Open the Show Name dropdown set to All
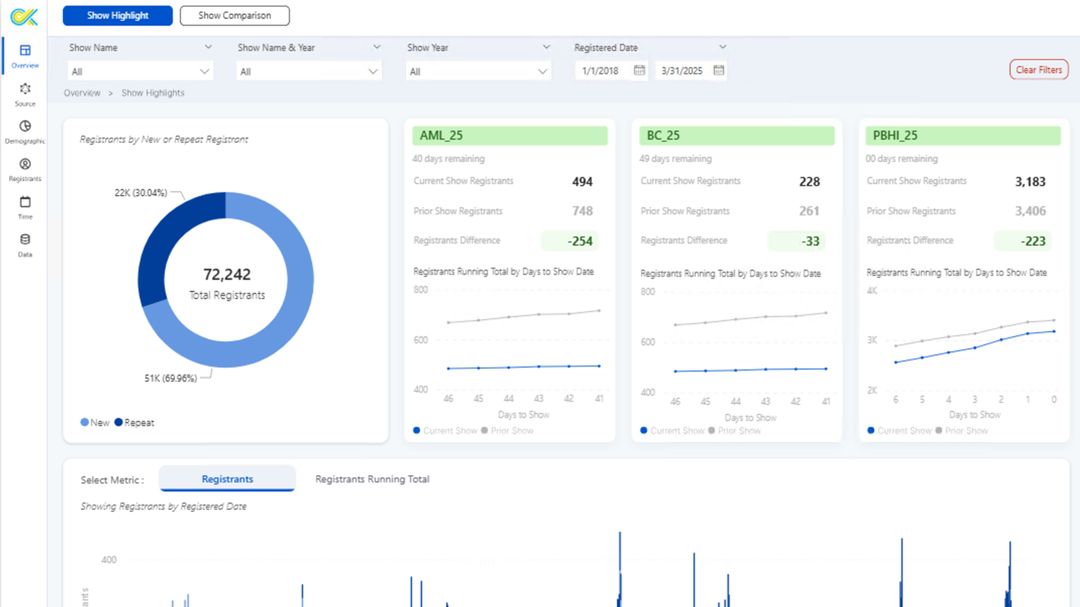Screen dimensions: 1080x607 pyautogui.click(x=140, y=71)
